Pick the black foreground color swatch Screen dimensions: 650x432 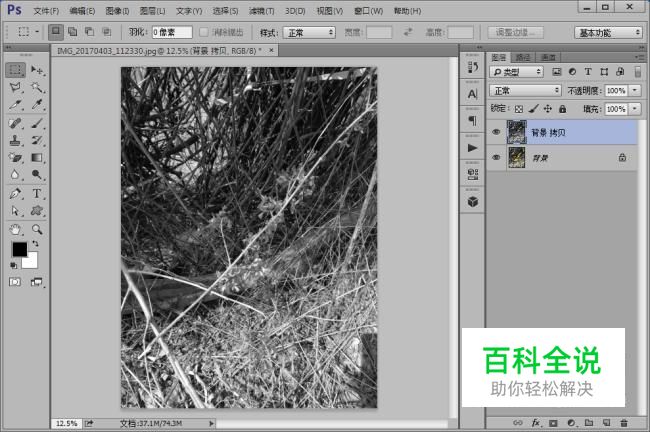point(19,249)
